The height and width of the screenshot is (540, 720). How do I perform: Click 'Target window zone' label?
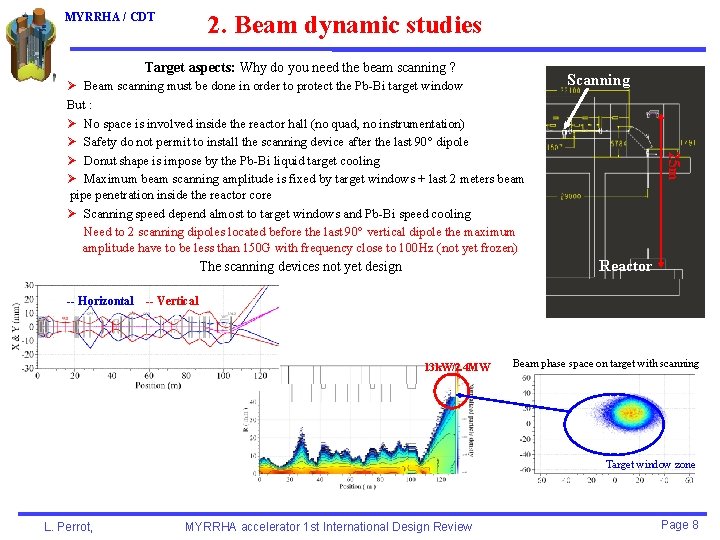point(650,464)
